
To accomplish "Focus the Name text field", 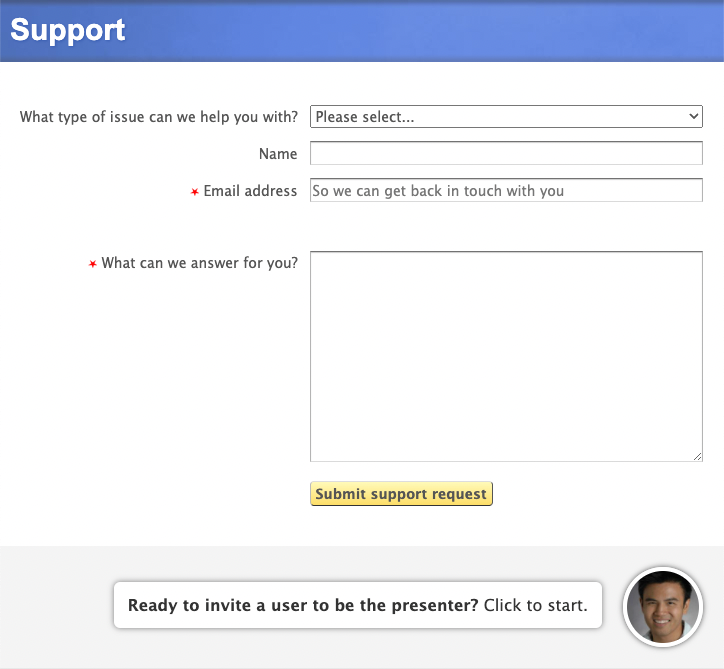I will 506,154.
